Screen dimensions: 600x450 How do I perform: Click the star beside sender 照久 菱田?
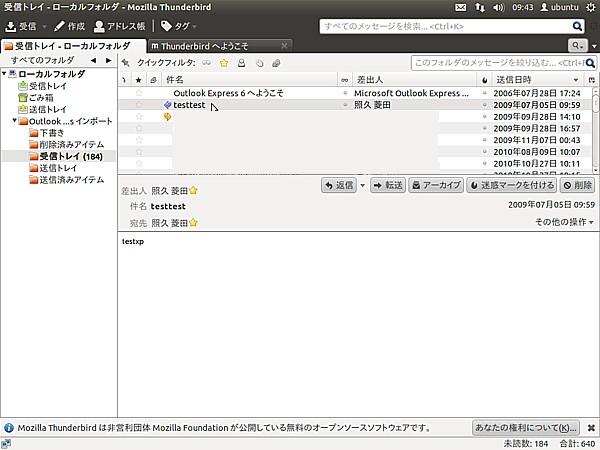pos(193,190)
